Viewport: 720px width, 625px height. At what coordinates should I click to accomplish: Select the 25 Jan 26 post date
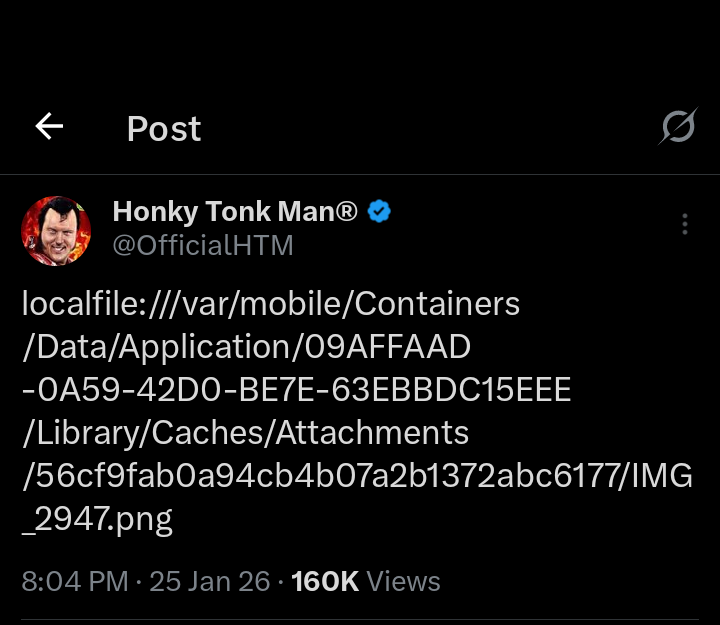click(209, 581)
